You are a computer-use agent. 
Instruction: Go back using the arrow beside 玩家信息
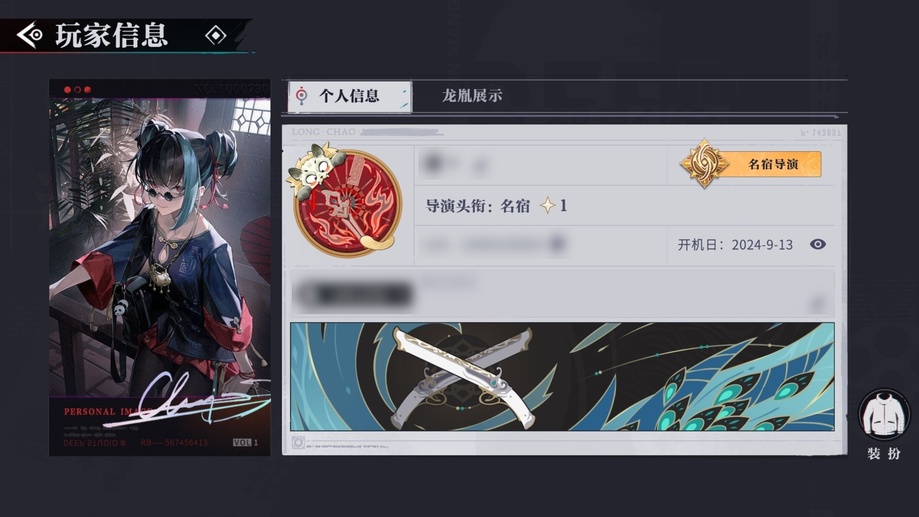pos(30,35)
